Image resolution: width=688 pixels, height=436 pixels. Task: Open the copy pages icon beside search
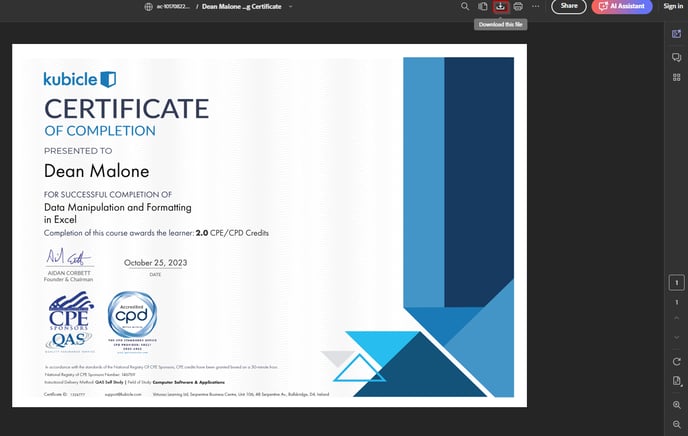[x=483, y=6]
